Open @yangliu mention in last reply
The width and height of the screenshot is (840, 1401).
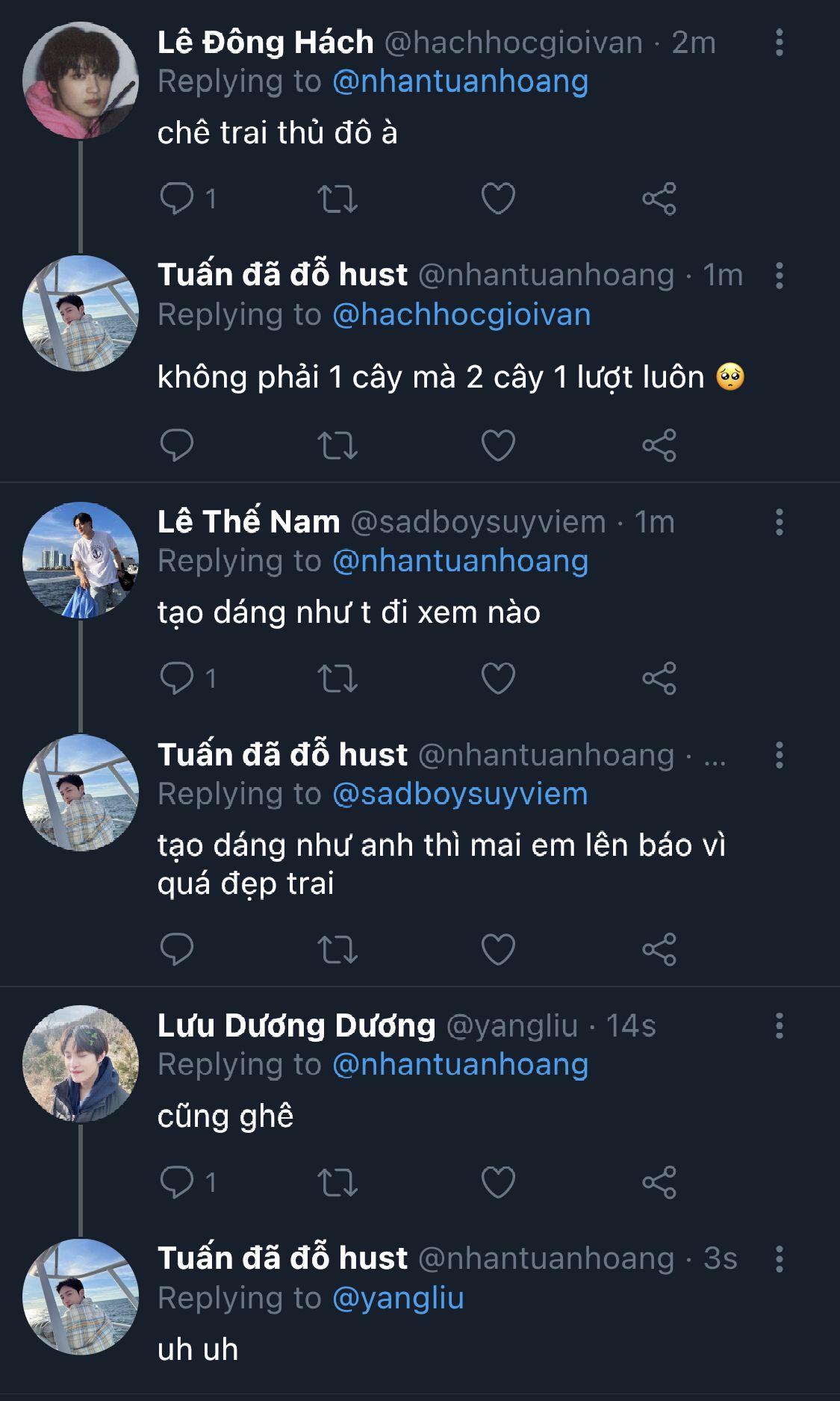[x=397, y=1299]
